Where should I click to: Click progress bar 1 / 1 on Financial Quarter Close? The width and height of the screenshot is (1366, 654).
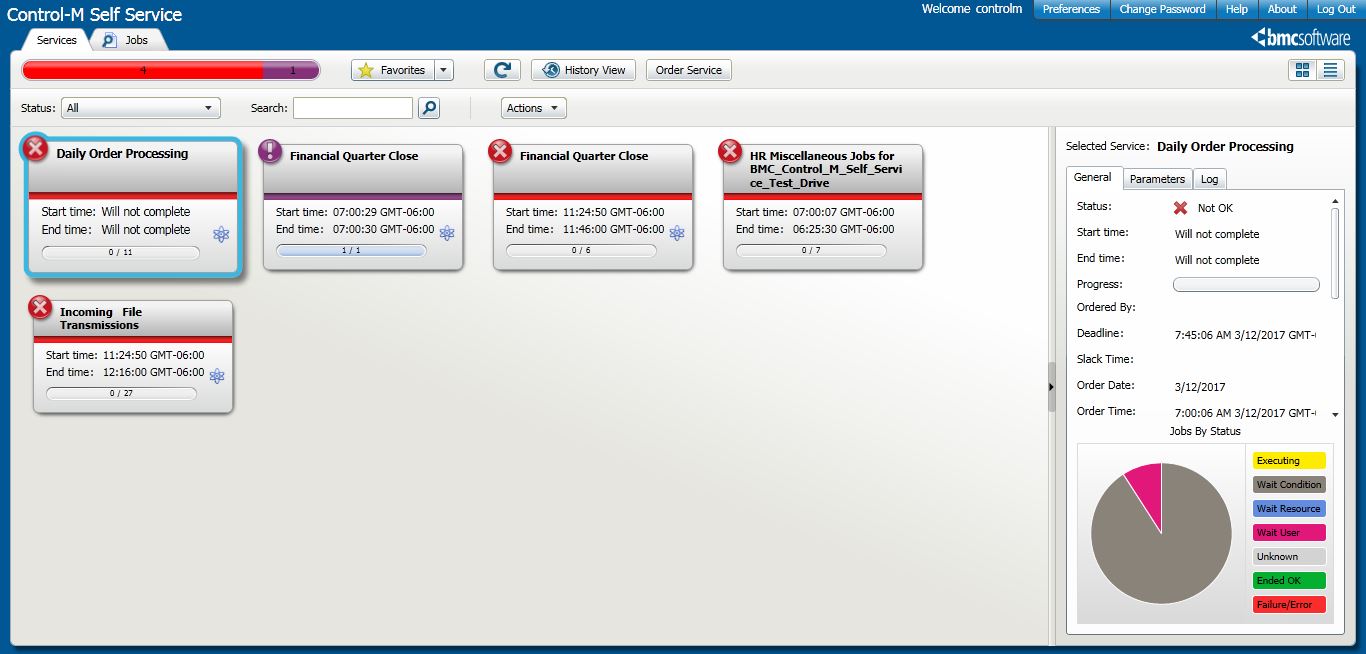point(351,250)
